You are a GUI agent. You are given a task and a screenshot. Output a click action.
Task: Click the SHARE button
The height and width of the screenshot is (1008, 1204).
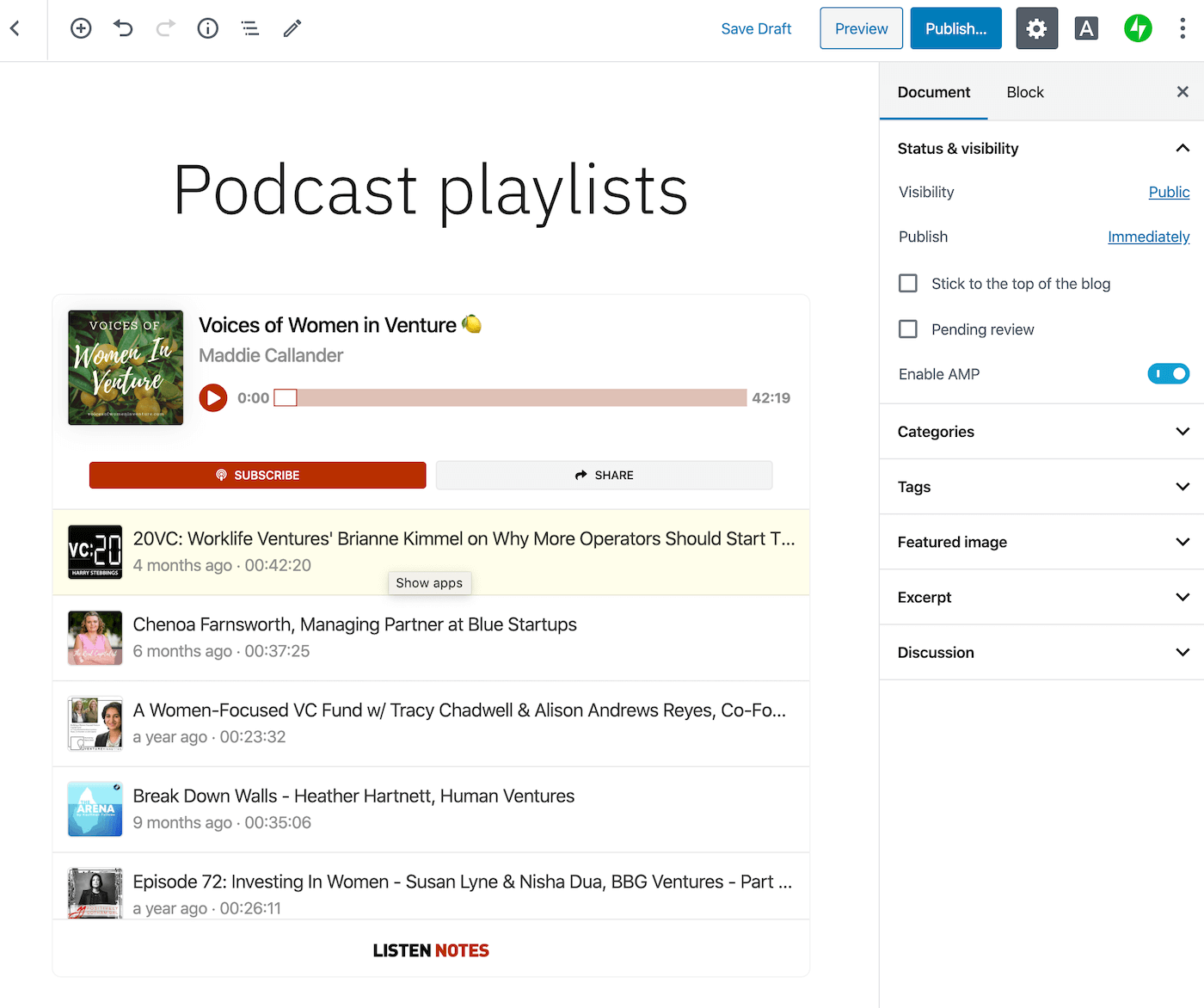click(x=604, y=475)
